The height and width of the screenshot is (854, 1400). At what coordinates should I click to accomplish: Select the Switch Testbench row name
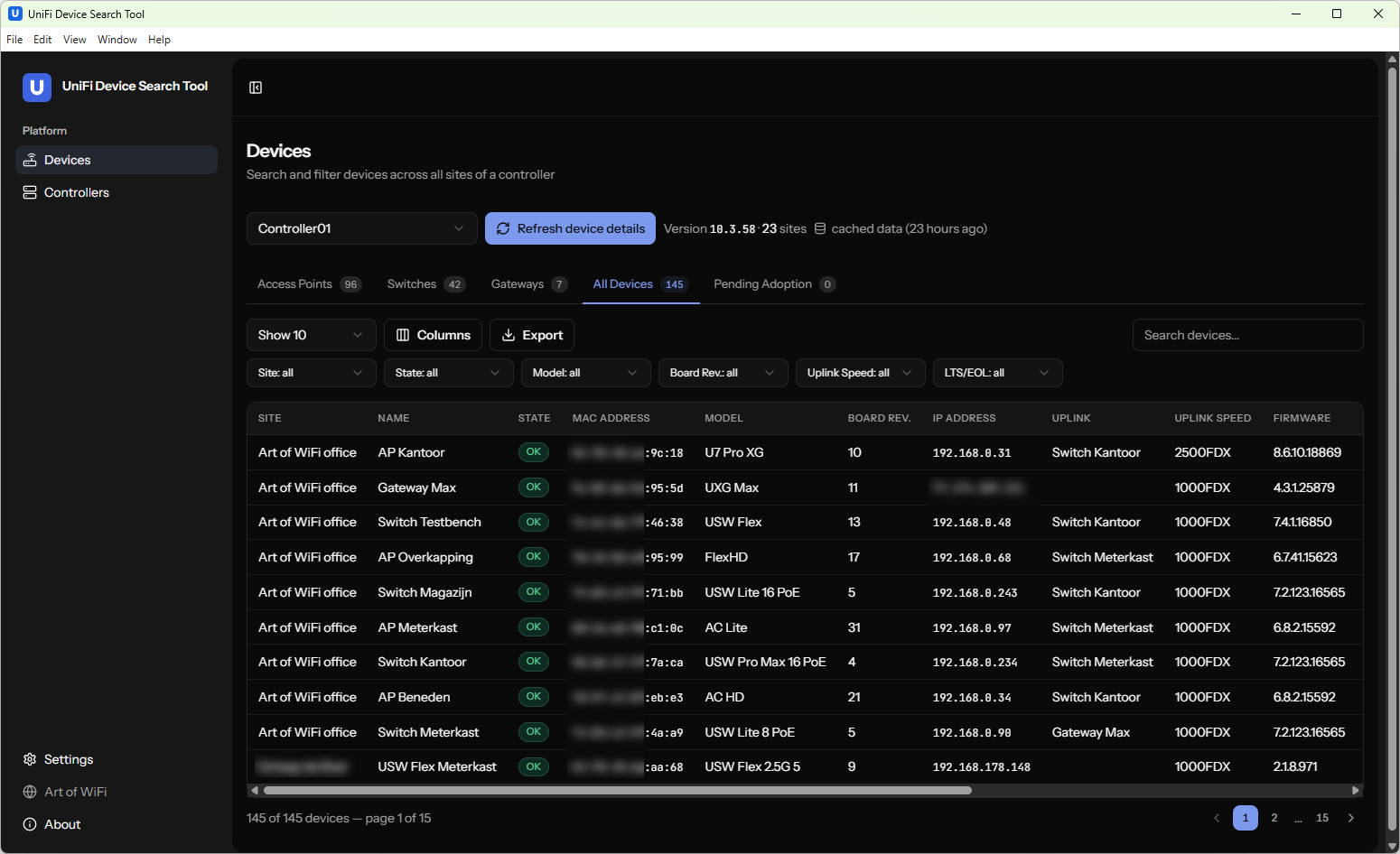pyautogui.click(x=429, y=522)
